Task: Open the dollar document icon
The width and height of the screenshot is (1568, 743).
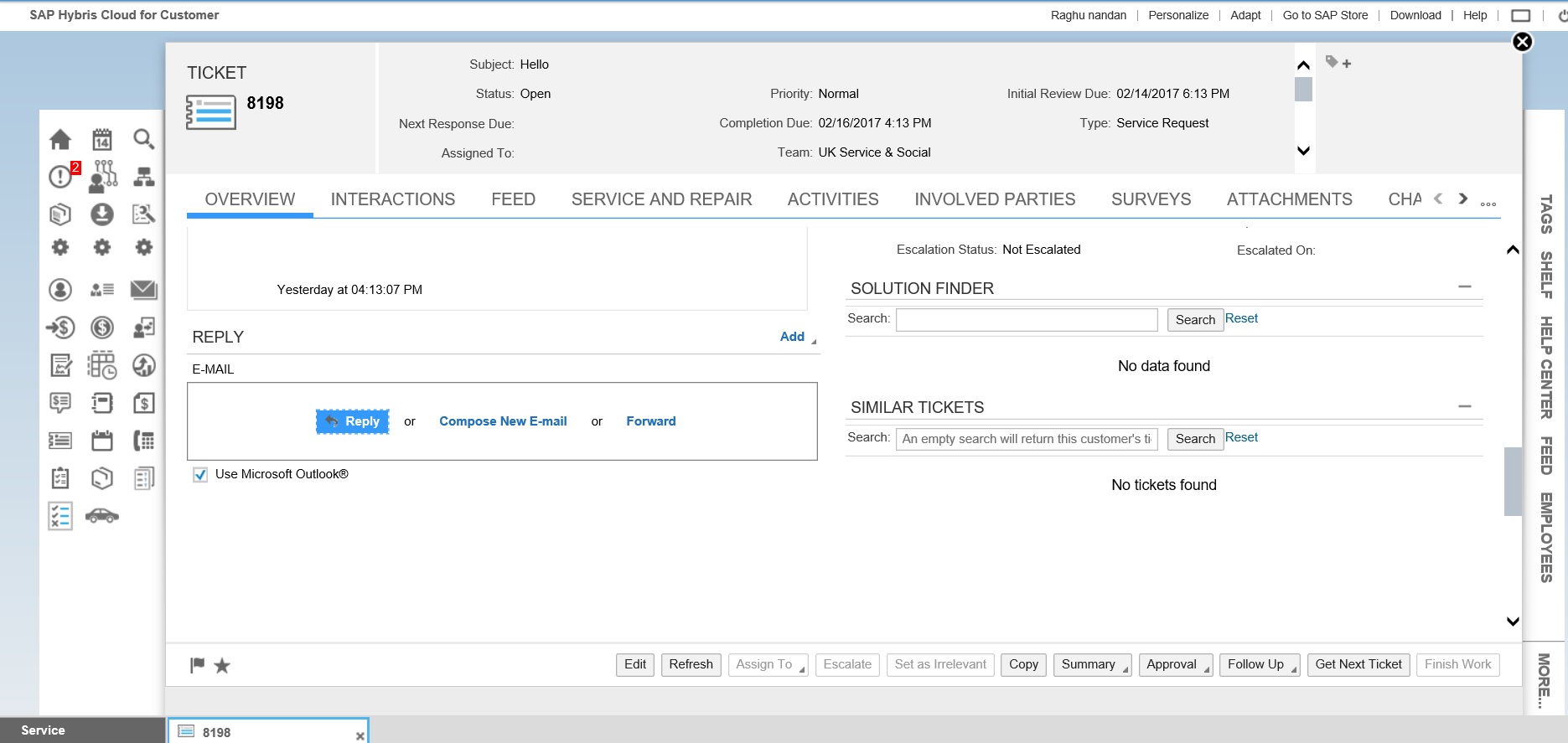Action: pyautogui.click(x=144, y=403)
